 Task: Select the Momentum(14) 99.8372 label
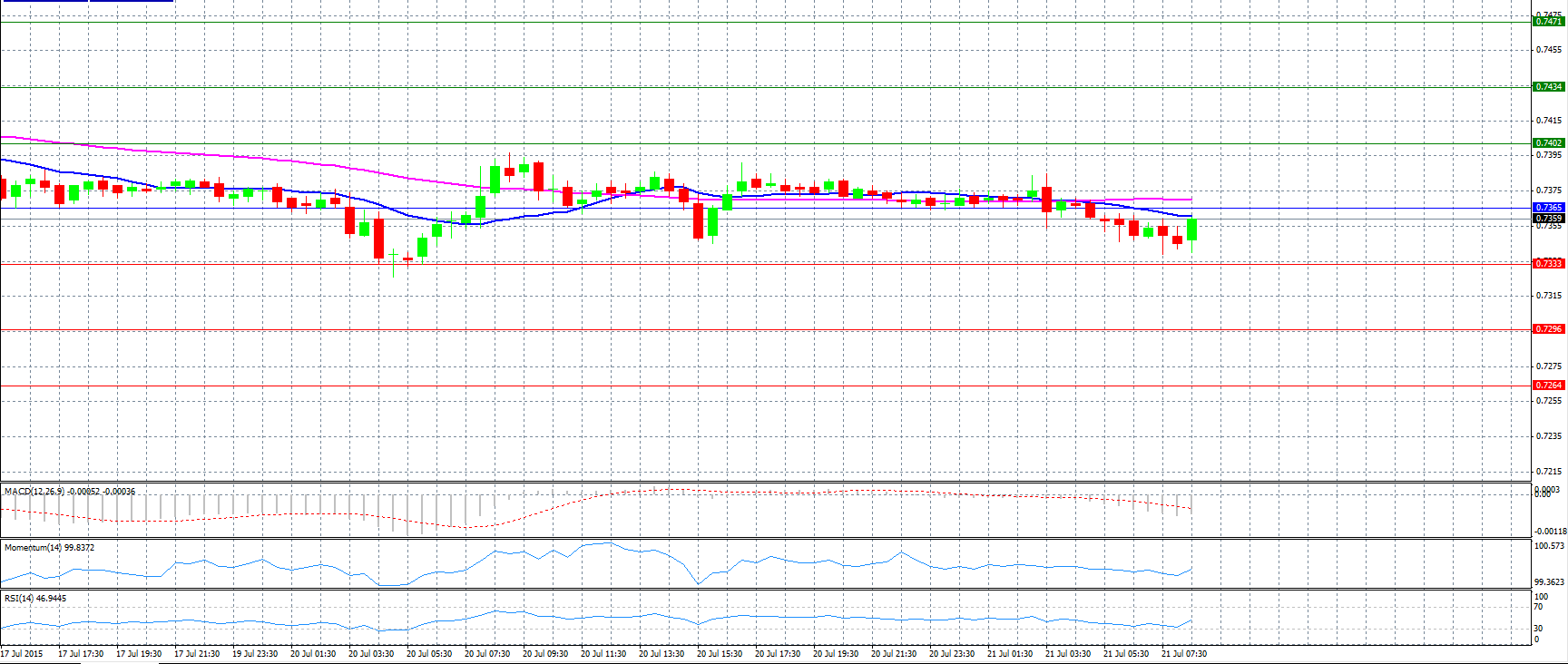(49, 548)
